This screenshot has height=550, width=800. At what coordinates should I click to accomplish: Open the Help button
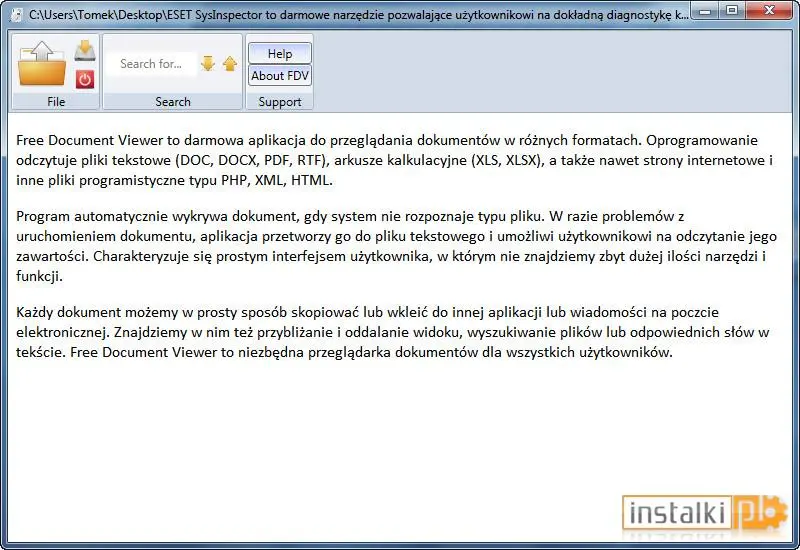click(x=280, y=54)
